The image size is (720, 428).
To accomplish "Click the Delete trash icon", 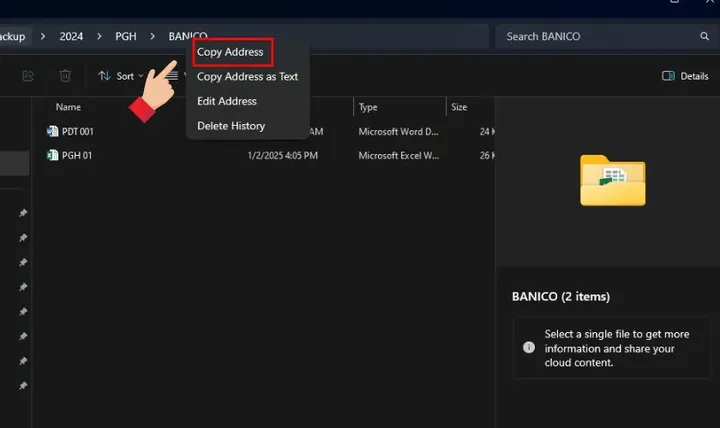I will (65, 76).
